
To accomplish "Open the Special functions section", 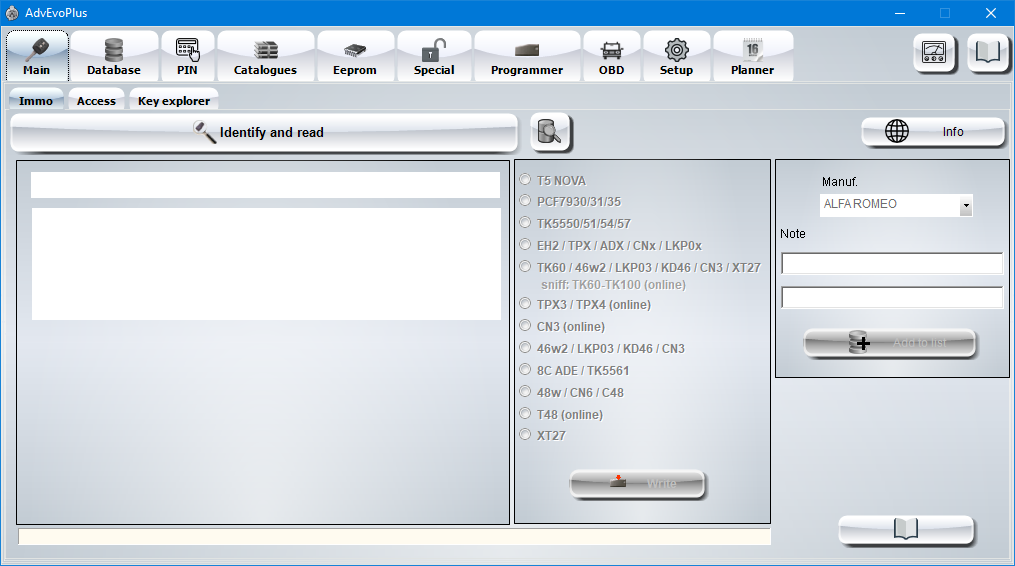I will (x=434, y=56).
